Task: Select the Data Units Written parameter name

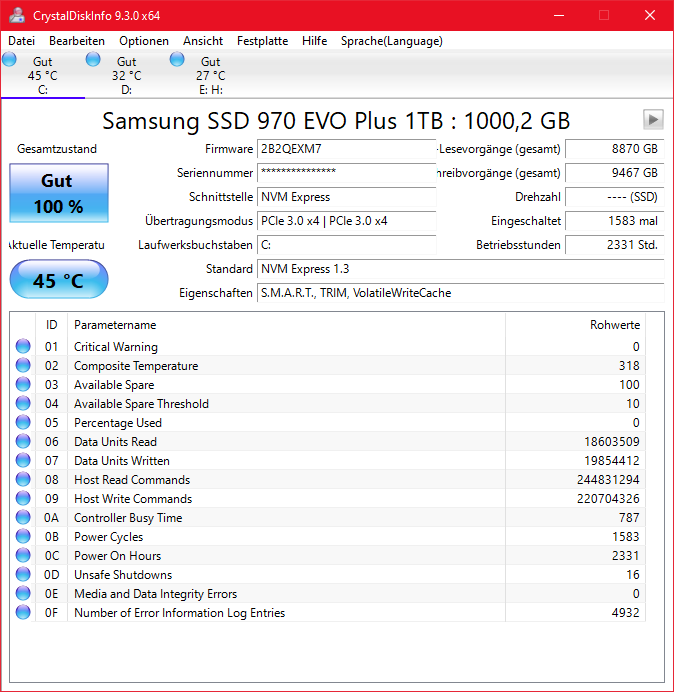Action: tap(122, 461)
